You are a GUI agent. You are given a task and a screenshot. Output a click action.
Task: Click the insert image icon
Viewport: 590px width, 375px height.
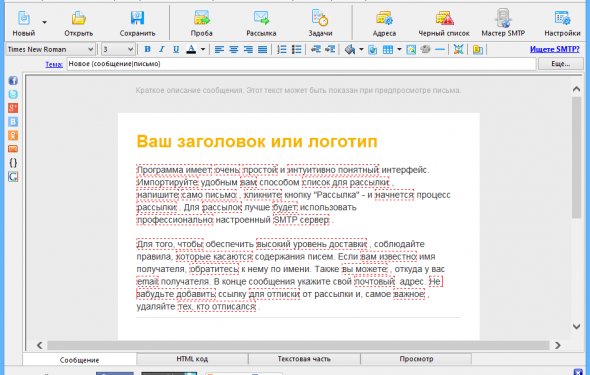tap(411, 49)
